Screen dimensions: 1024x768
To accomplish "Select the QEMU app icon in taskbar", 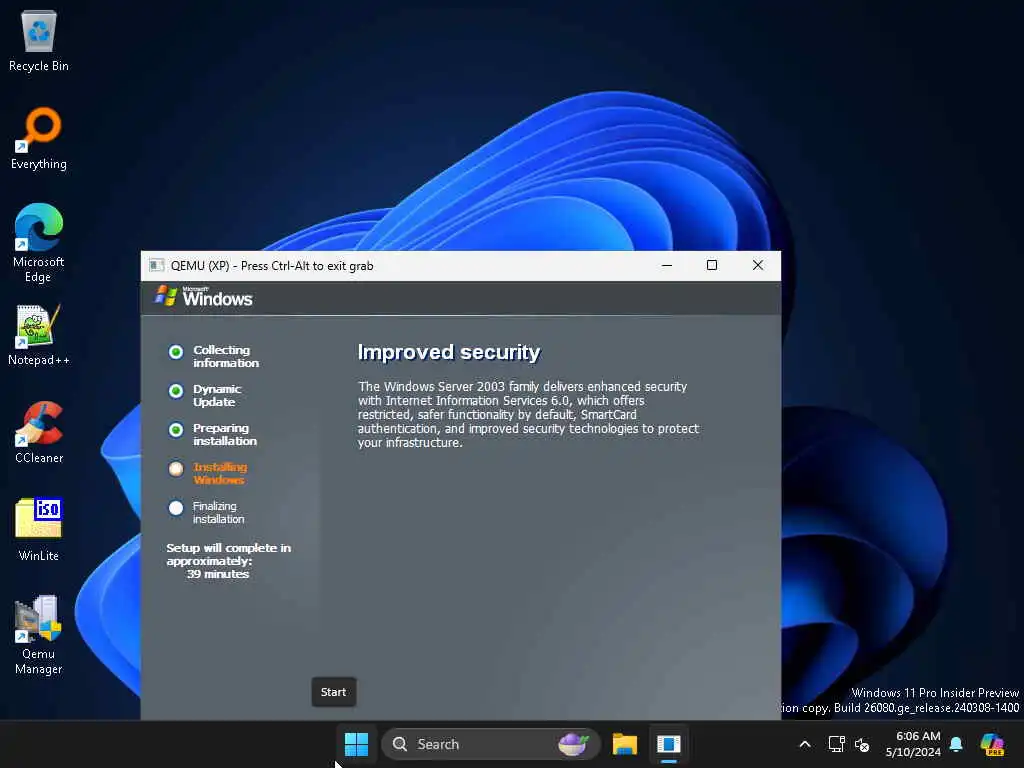I will 668,744.
